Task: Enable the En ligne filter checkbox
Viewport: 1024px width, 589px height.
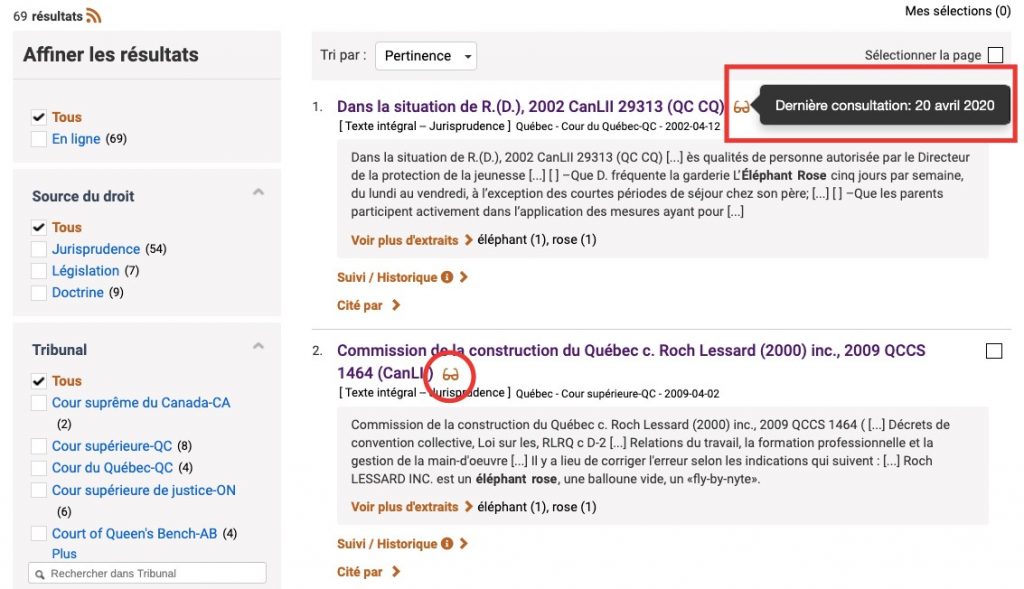Action: click(39, 139)
